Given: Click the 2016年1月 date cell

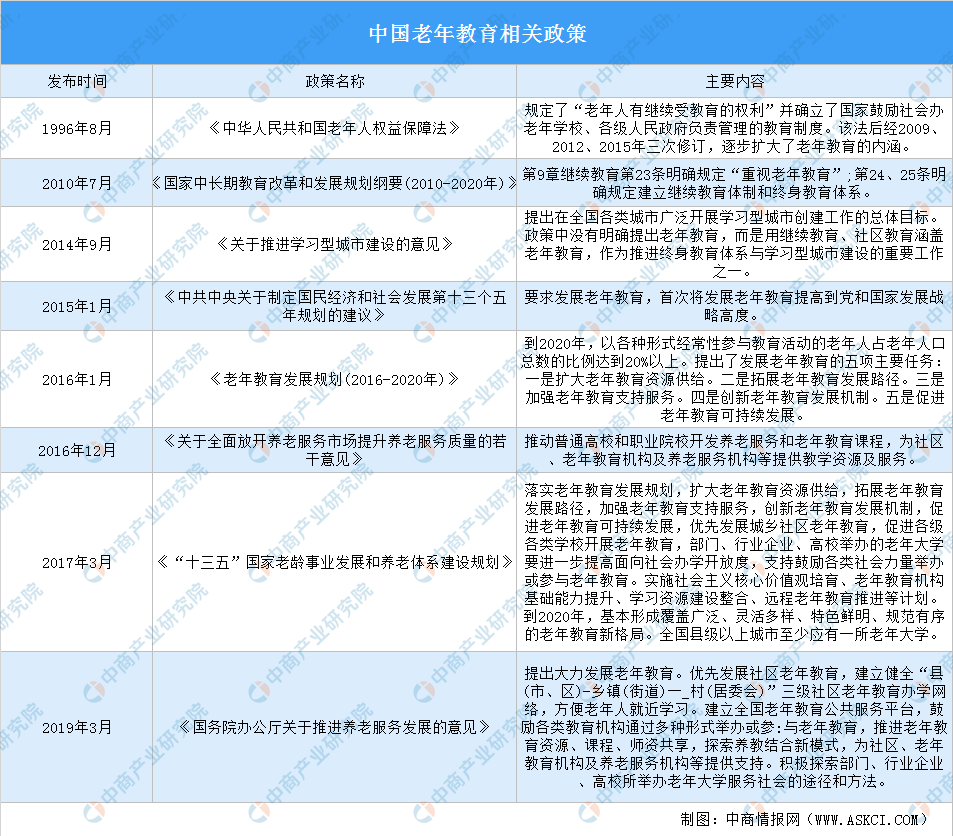Looking at the screenshot, I should tap(77, 379).
